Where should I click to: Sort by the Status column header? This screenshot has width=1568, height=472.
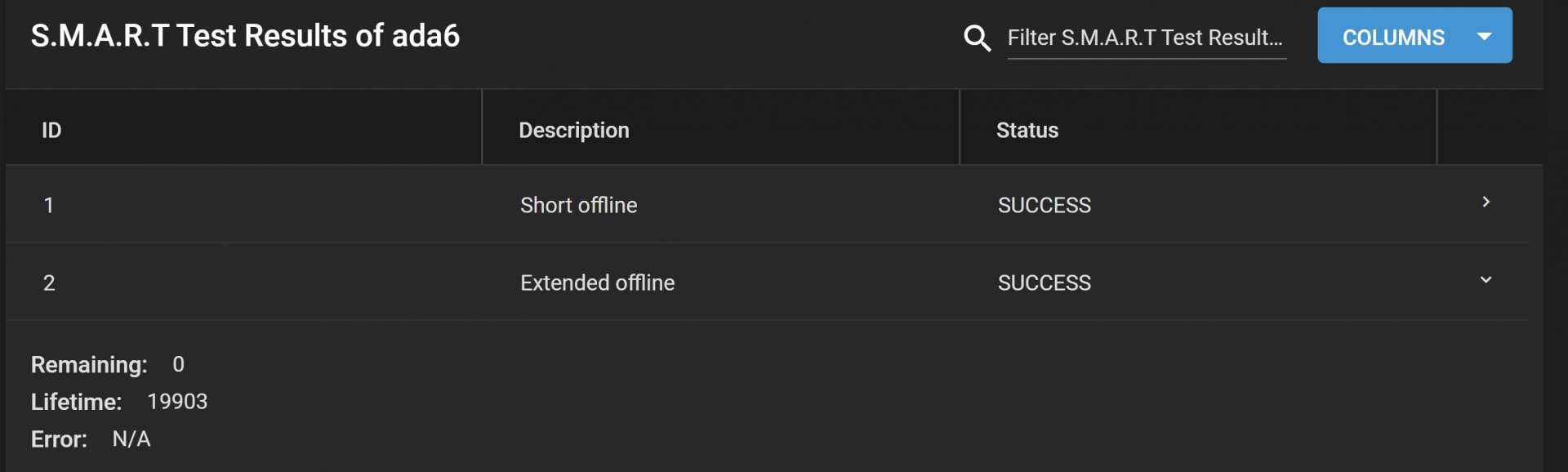[1027, 130]
